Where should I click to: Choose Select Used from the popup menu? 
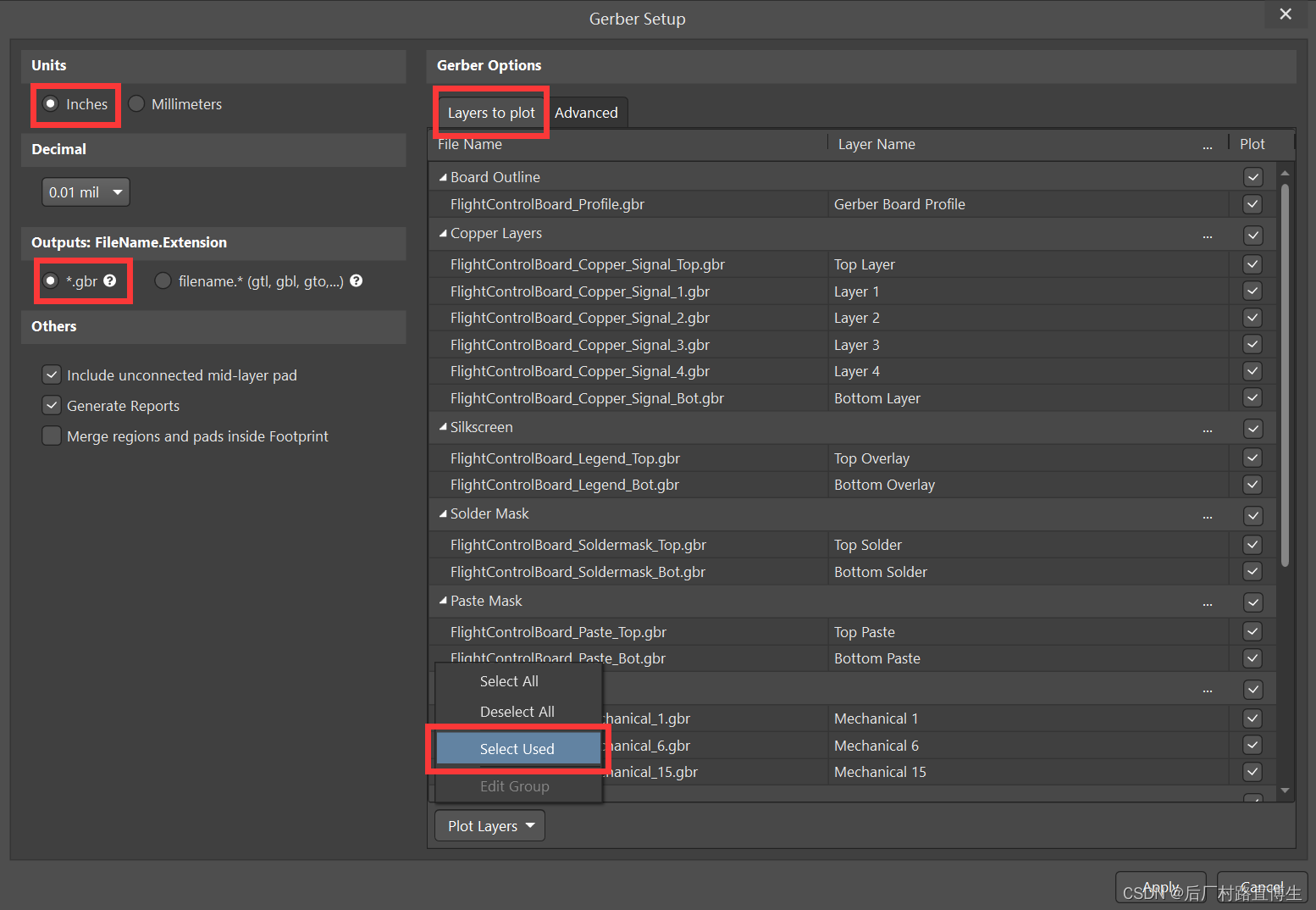click(518, 749)
